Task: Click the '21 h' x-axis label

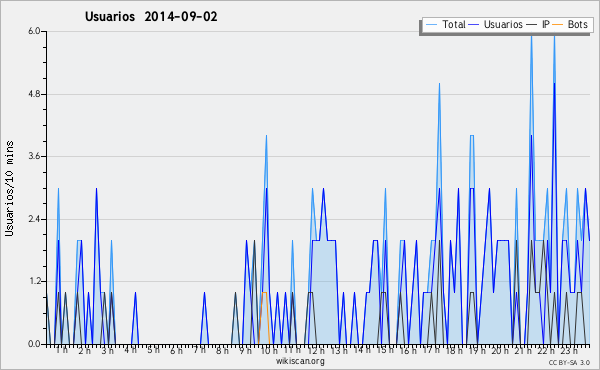Action: pyautogui.click(x=523, y=350)
